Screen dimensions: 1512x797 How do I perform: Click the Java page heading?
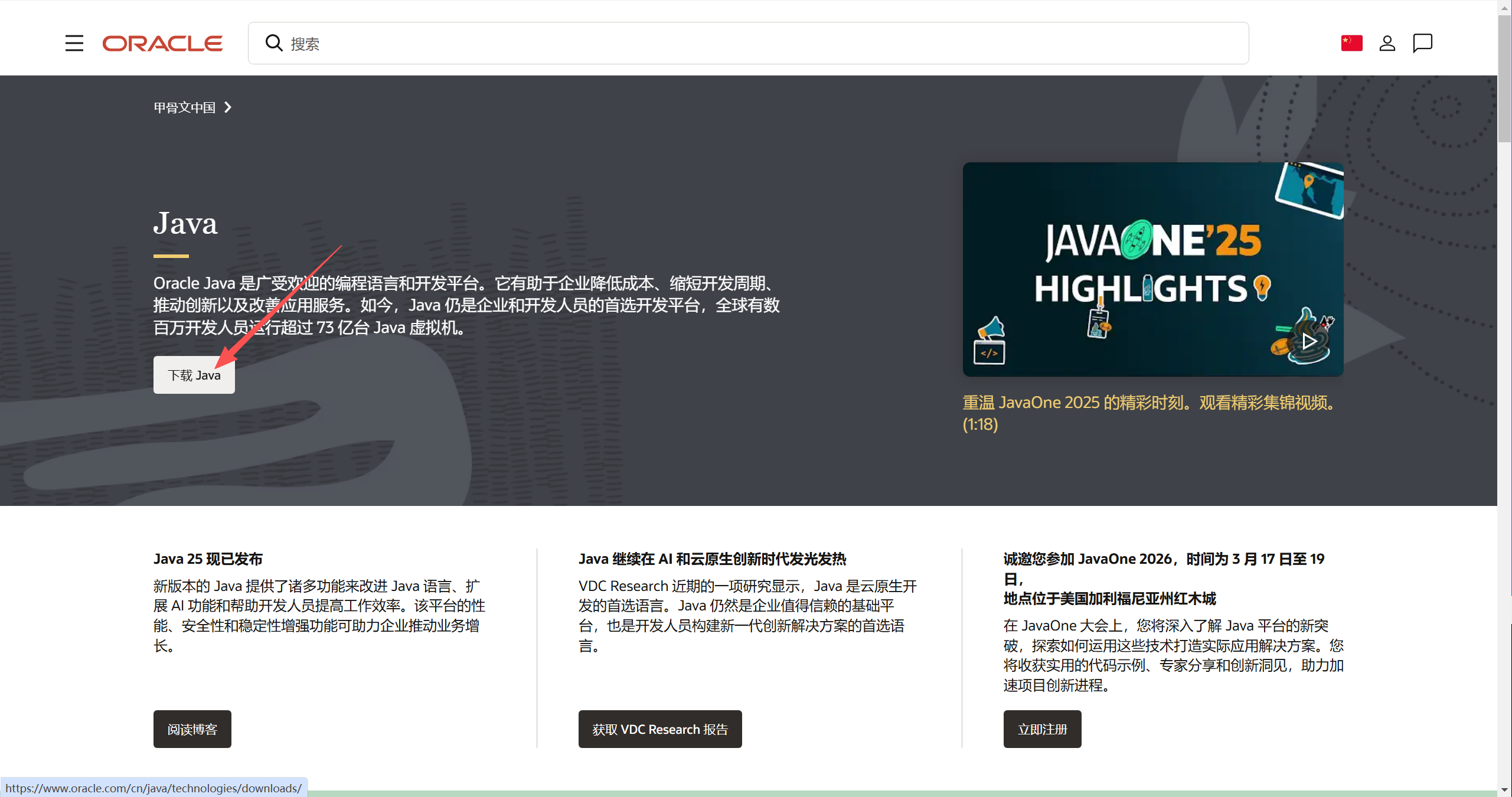[x=185, y=224]
